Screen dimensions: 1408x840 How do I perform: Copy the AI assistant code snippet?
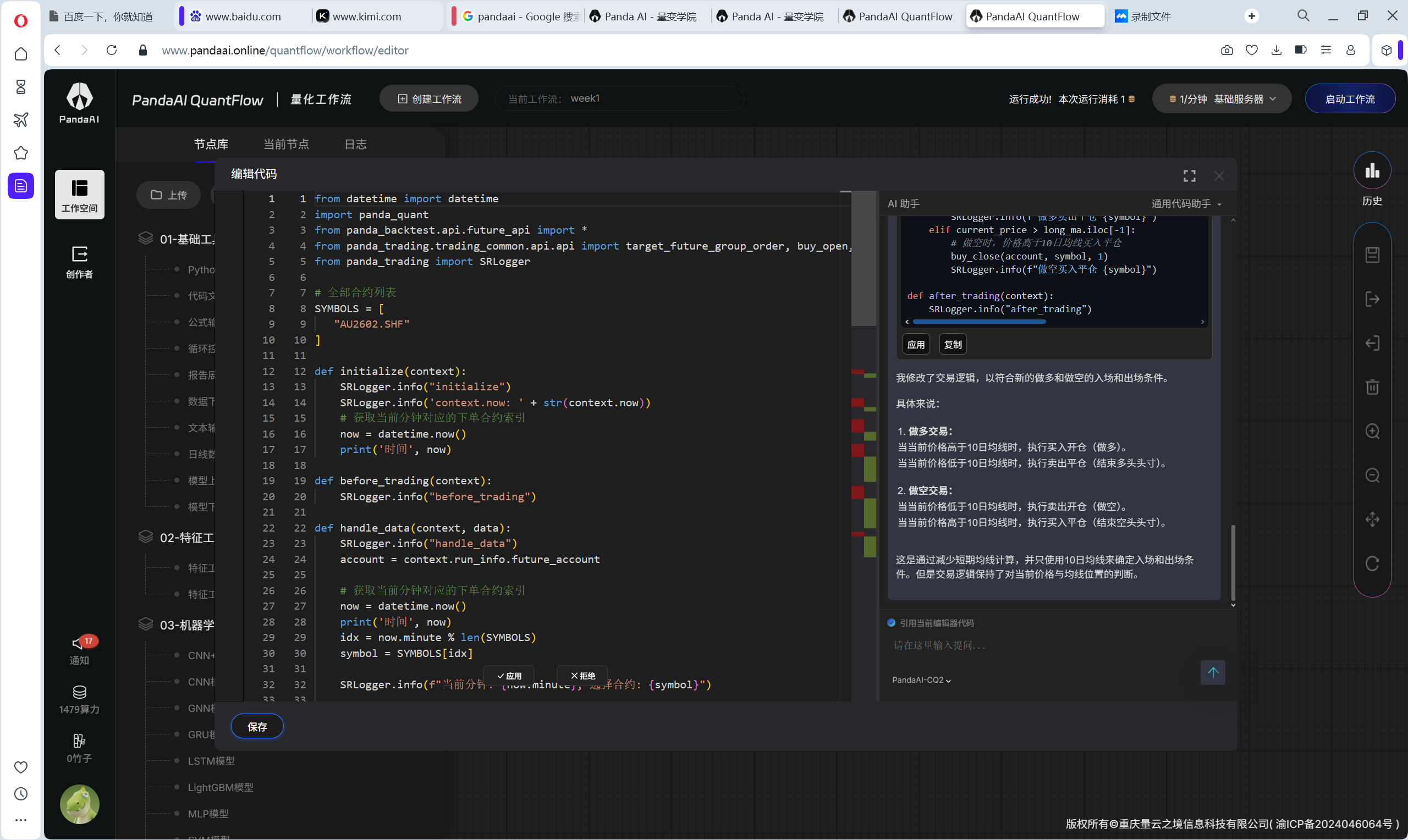point(953,344)
